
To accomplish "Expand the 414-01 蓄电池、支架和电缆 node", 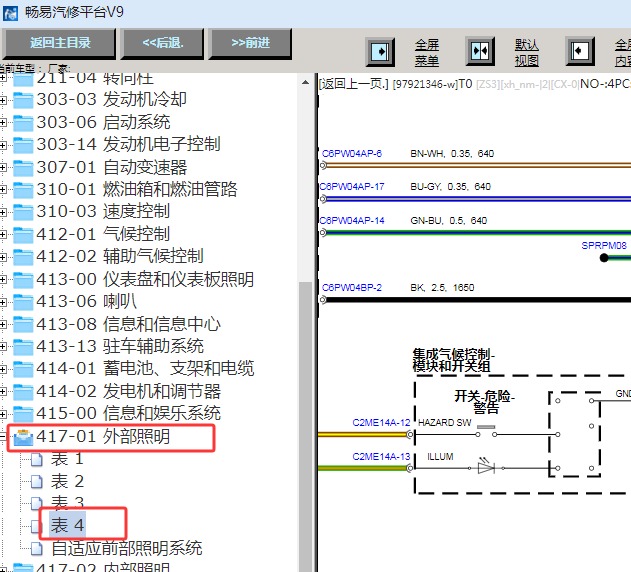I will coord(3,369).
